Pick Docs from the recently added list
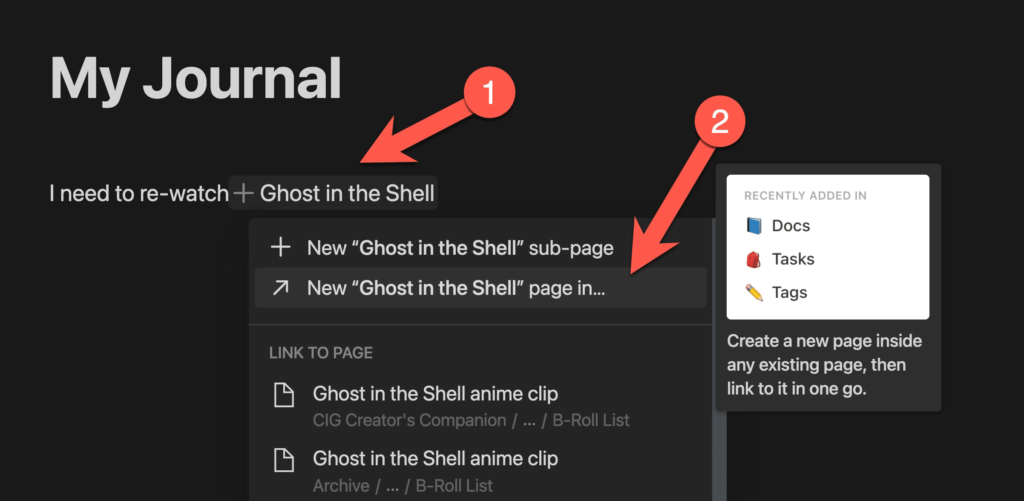Image resolution: width=1024 pixels, height=501 pixels. point(790,226)
